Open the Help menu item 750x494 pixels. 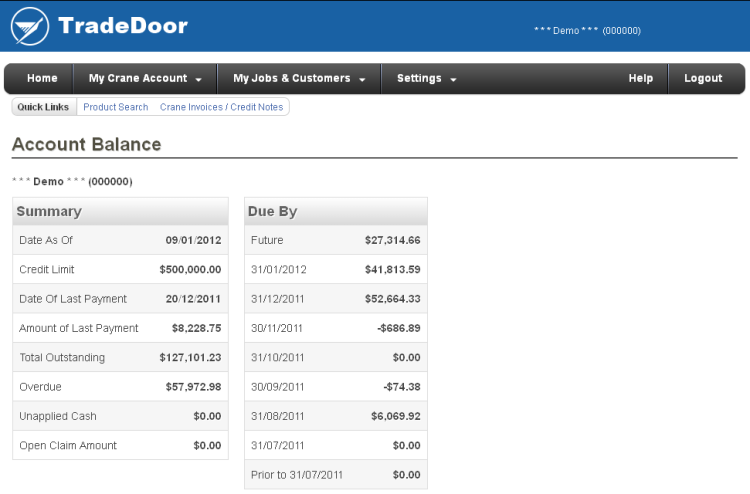coord(640,78)
